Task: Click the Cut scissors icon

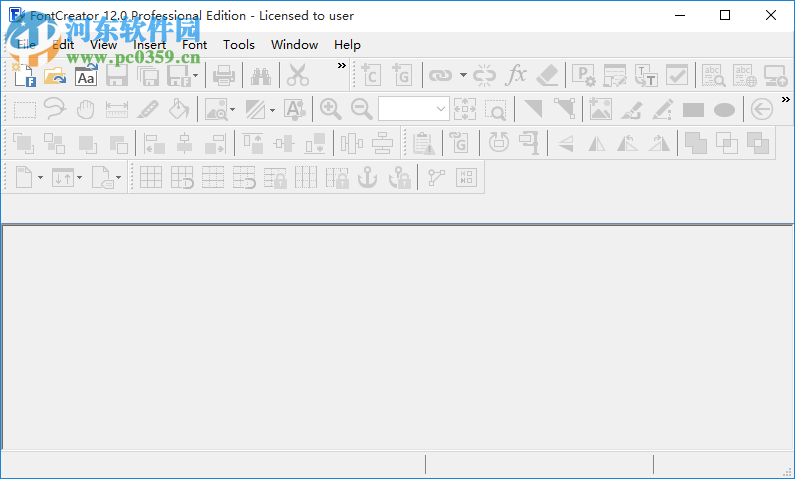Action: 298,76
